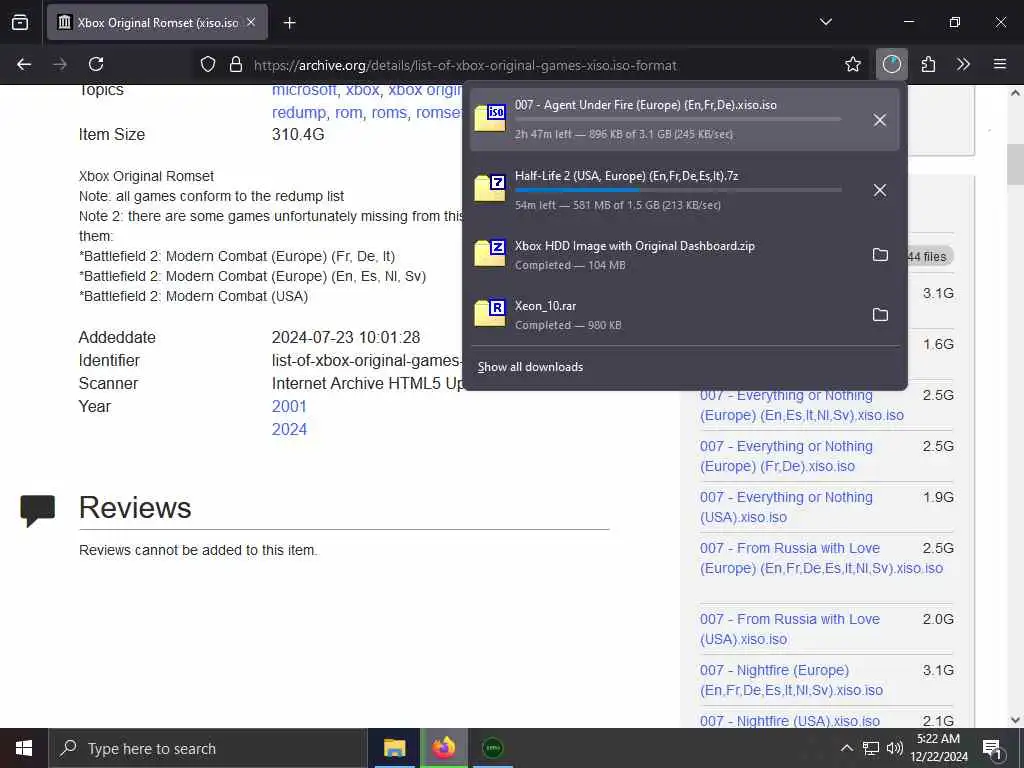Click the Reviews heading
This screenshot has height=768, width=1024.
pos(135,507)
